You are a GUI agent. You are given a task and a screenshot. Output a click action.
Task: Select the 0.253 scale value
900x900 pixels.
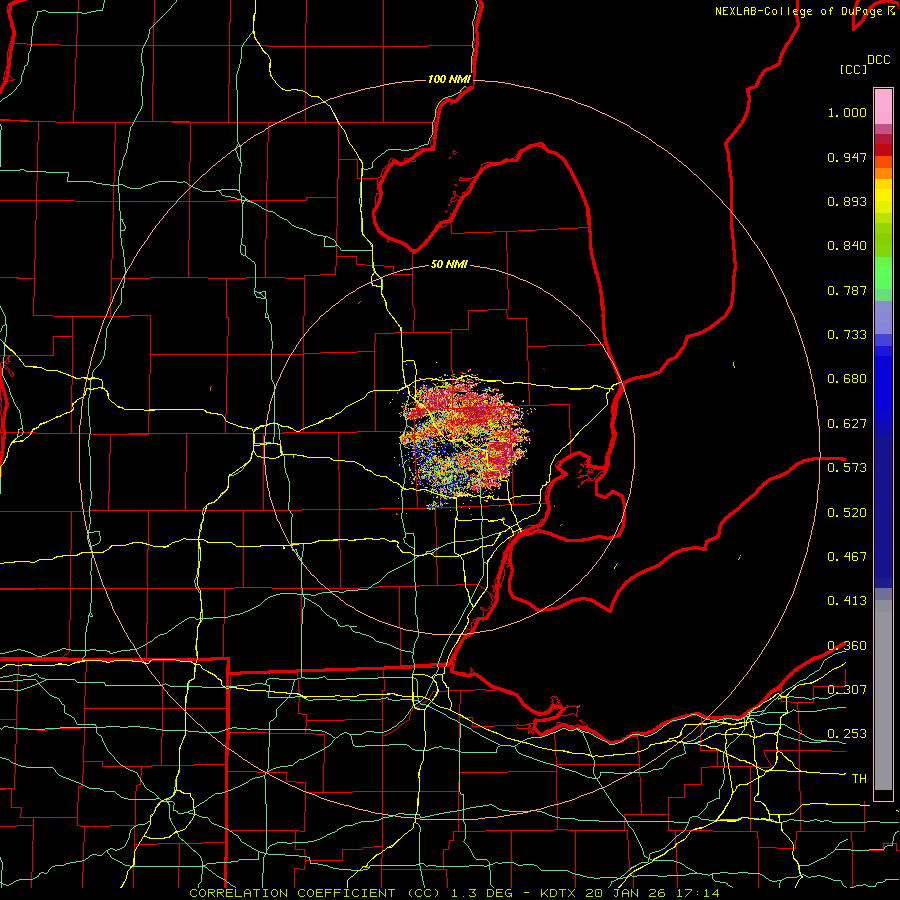847,734
